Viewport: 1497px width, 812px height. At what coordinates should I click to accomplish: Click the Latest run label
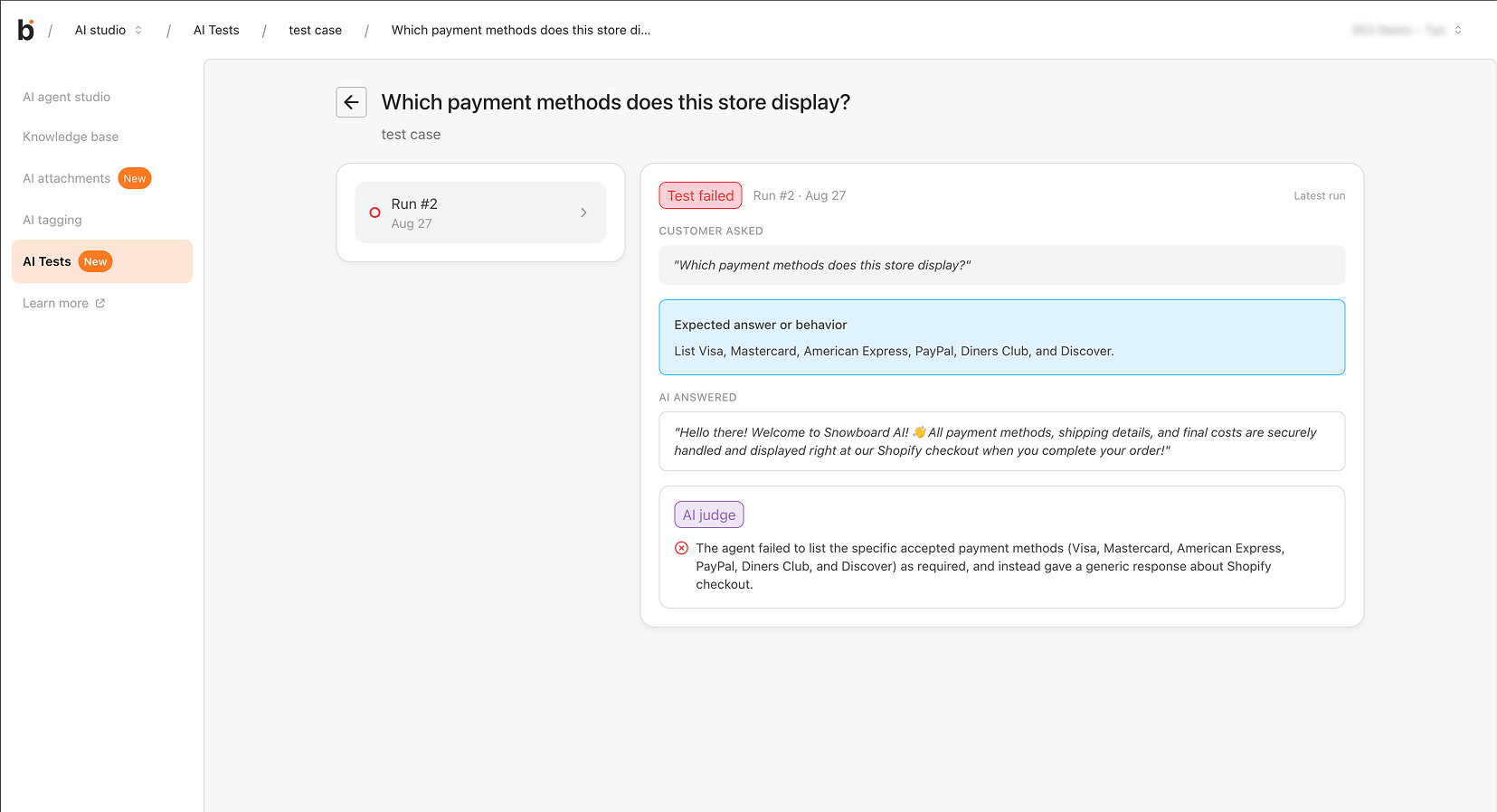point(1320,195)
